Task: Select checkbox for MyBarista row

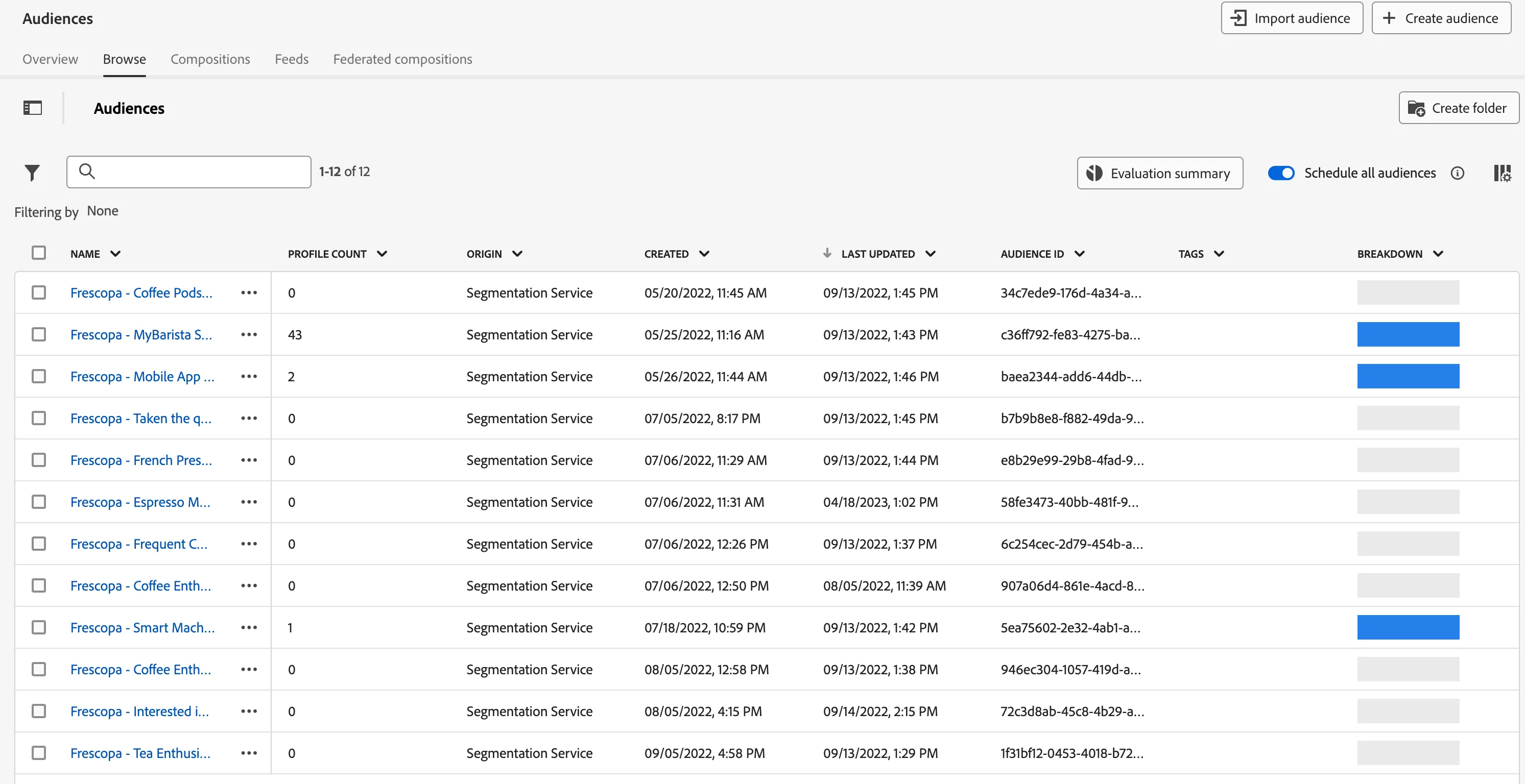Action: click(39, 334)
